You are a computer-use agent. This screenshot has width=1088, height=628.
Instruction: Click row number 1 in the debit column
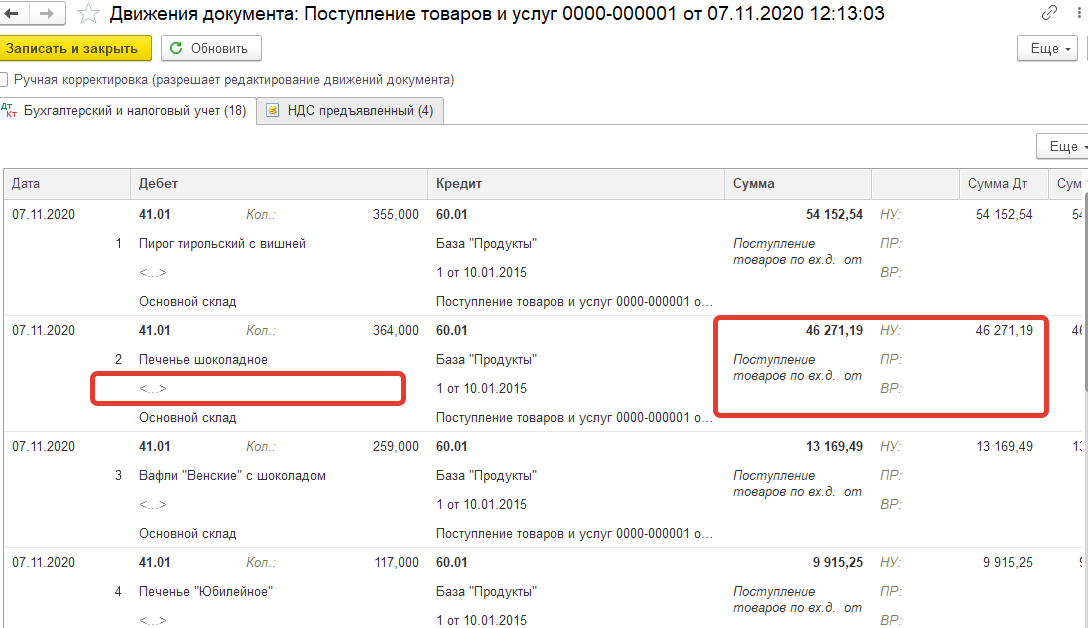(119, 244)
